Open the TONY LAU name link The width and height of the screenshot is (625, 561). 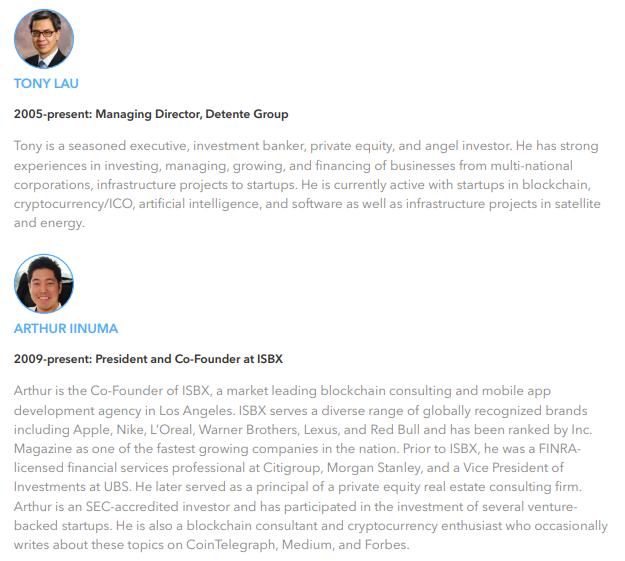pyautogui.click(x=46, y=84)
